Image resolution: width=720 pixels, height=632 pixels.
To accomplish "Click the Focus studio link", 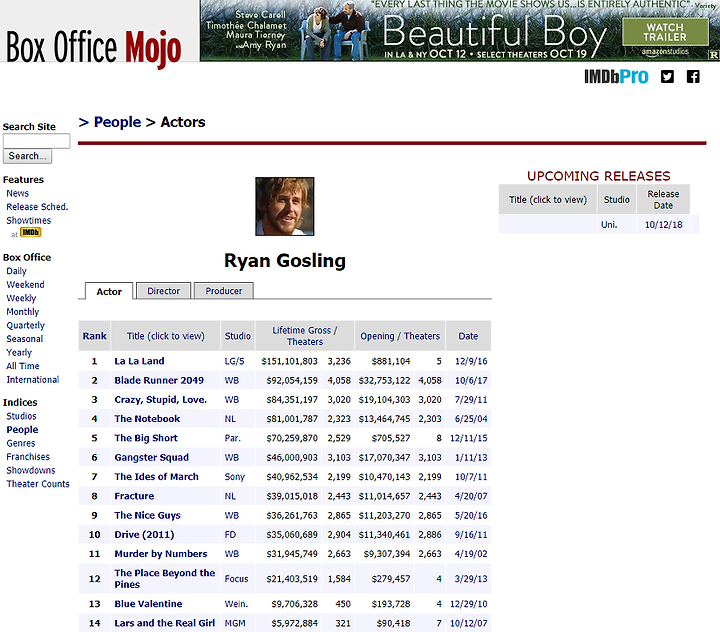I will (236, 579).
